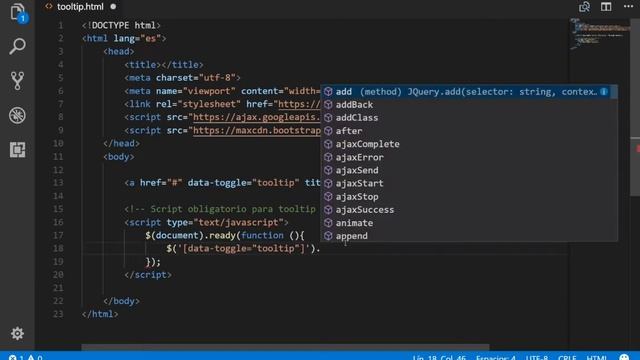Click the method icon beside addClass
The height and width of the screenshot is (360, 640).
[x=328, y=118]
